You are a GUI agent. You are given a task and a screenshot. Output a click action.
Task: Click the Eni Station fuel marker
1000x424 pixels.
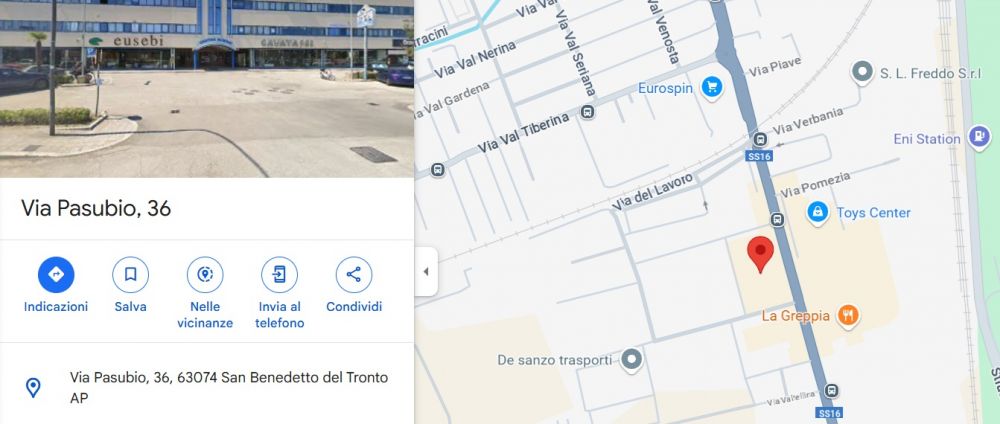pos(979,136)
